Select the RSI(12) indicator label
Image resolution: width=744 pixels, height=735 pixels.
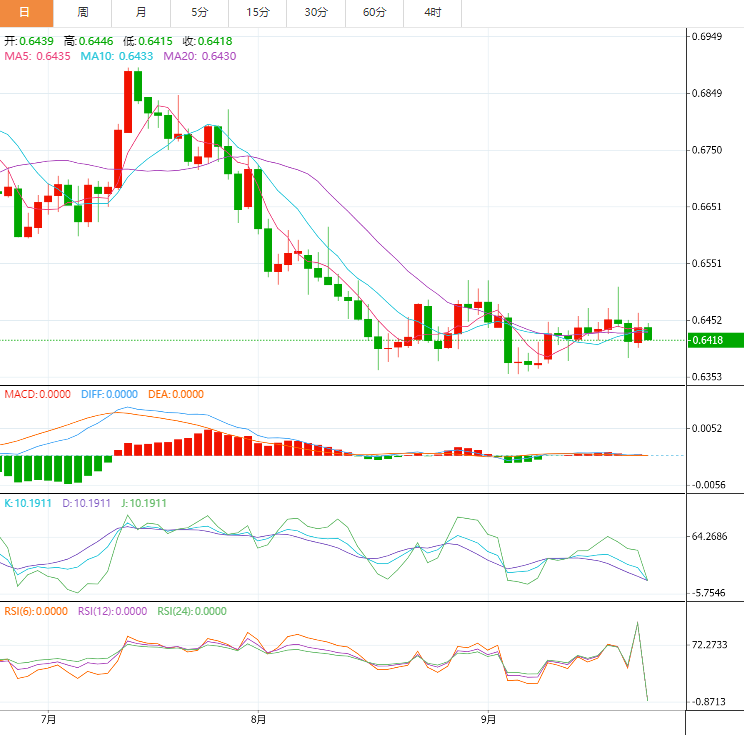[x=111, y=611]
